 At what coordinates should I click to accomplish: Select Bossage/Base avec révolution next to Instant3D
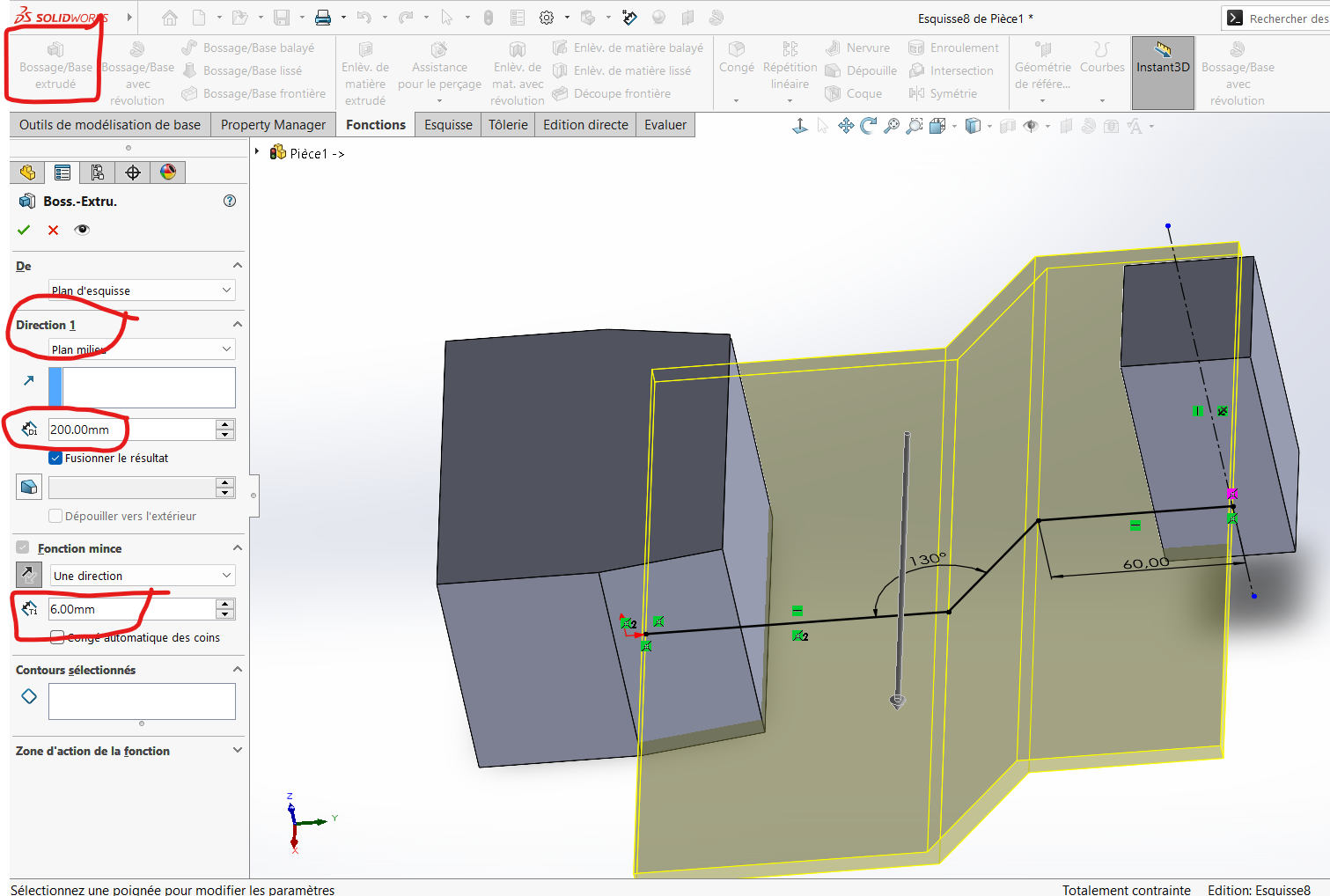[1238, 74]
